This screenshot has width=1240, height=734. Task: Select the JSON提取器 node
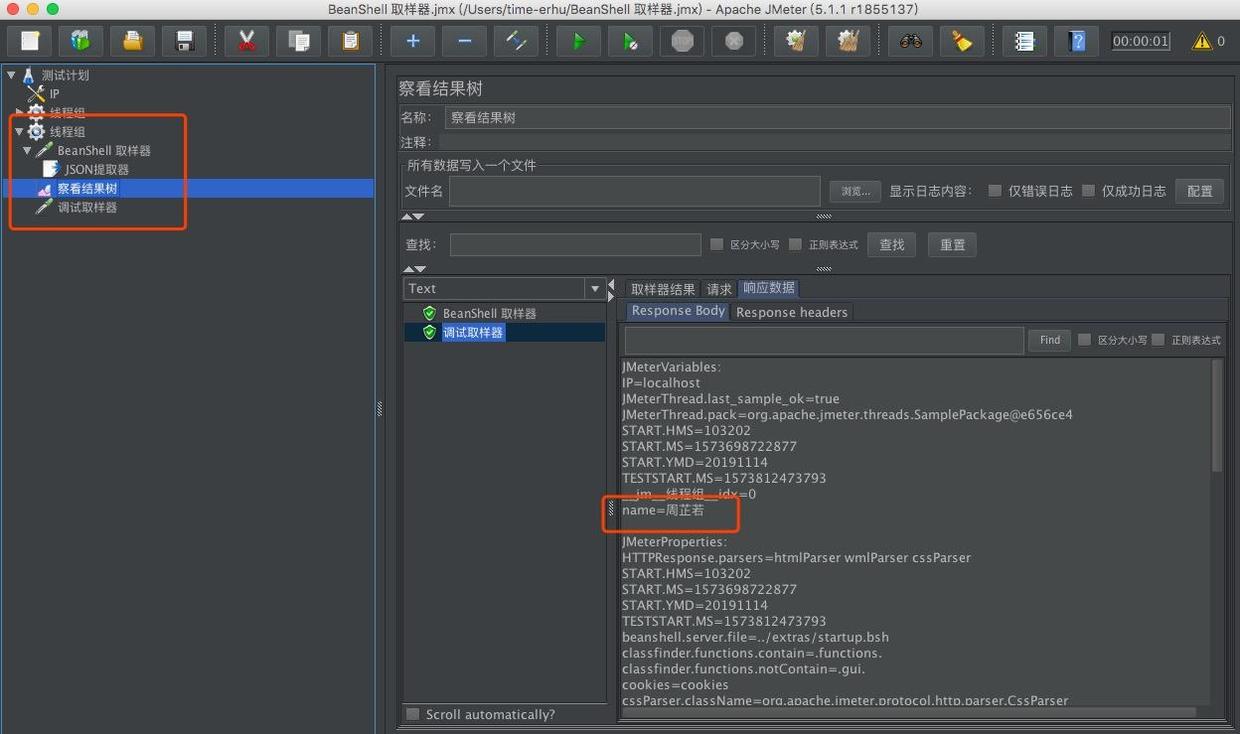pos(97,169)
